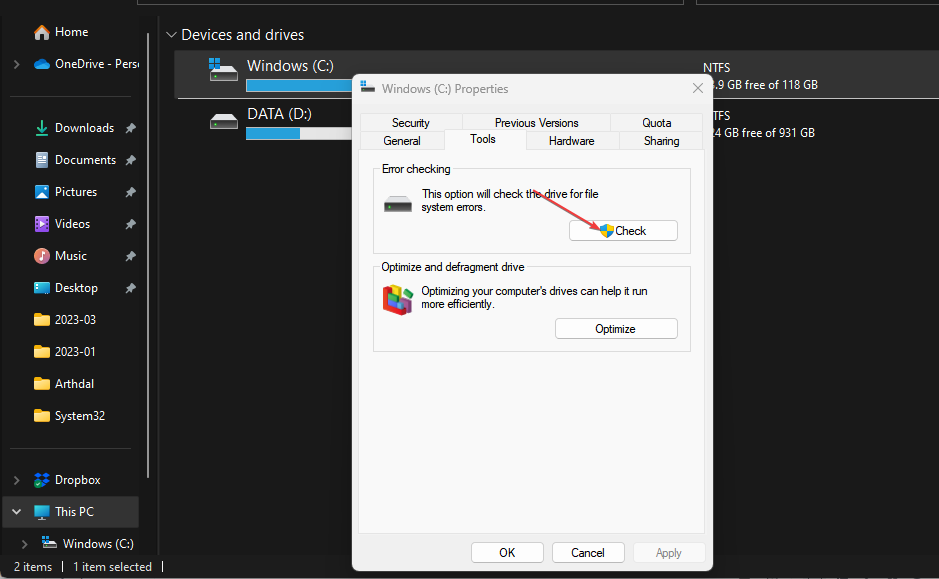Viewport: 939px width, 579px height.
Task: Click "free of 118 GB" text
Action: click(781, 85)
